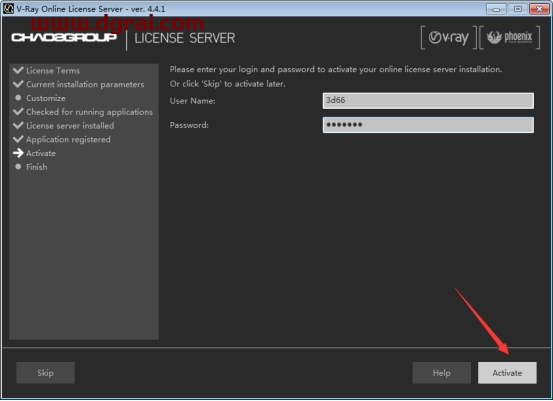
Task: Select Application registered step
Action: point(68,139)
